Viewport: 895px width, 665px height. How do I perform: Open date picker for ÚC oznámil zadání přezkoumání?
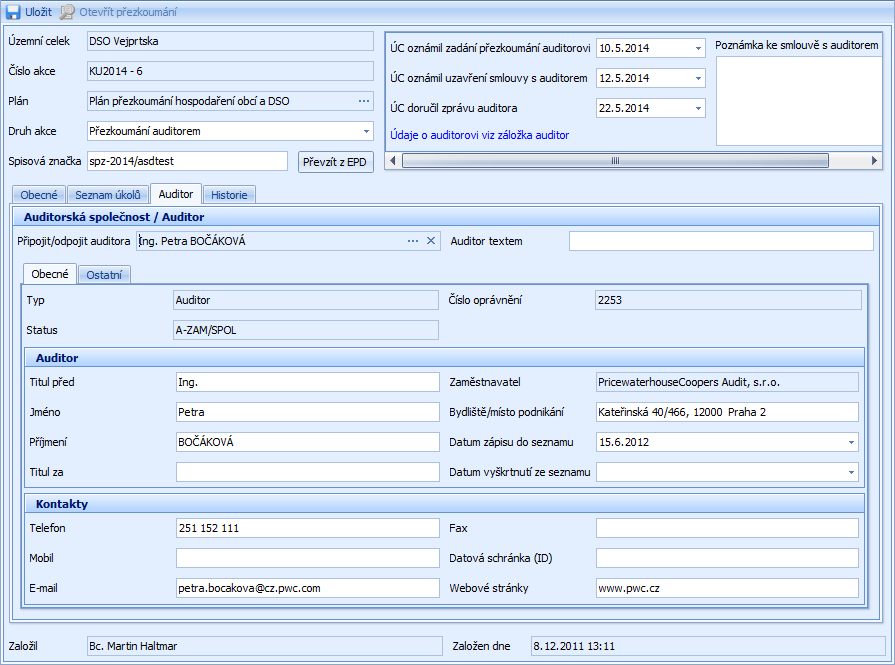[x=698, y=49]
